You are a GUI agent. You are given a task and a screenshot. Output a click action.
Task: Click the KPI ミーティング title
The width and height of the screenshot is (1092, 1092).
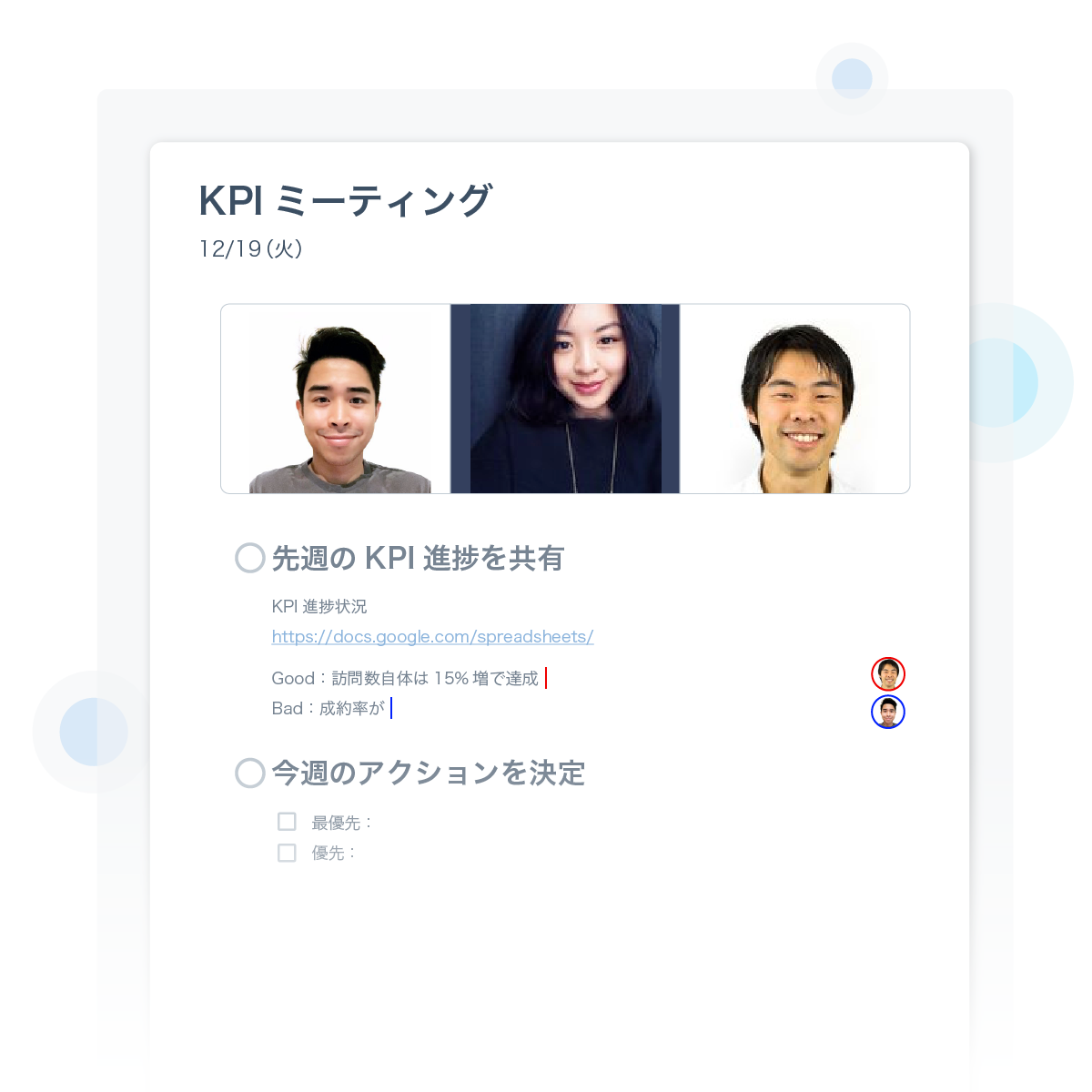[x=346, y=201]
